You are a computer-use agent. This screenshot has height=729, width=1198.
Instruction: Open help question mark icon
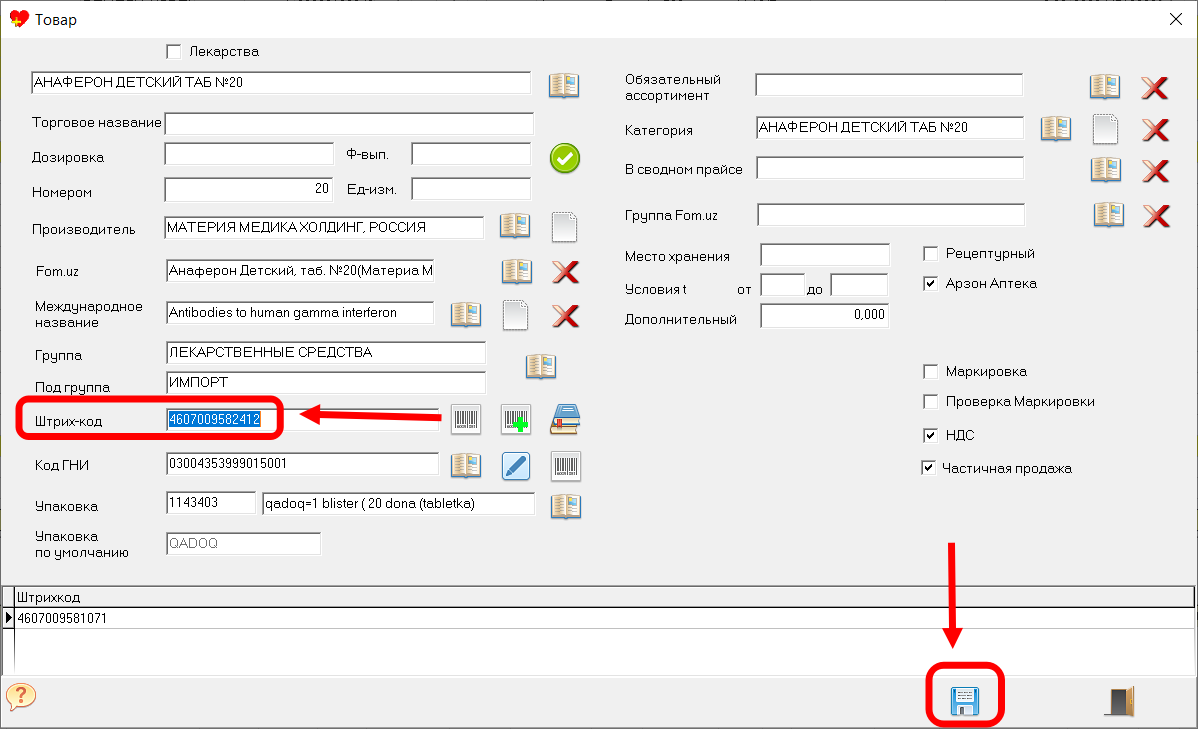pyautogui.click(x=21, y=696)
